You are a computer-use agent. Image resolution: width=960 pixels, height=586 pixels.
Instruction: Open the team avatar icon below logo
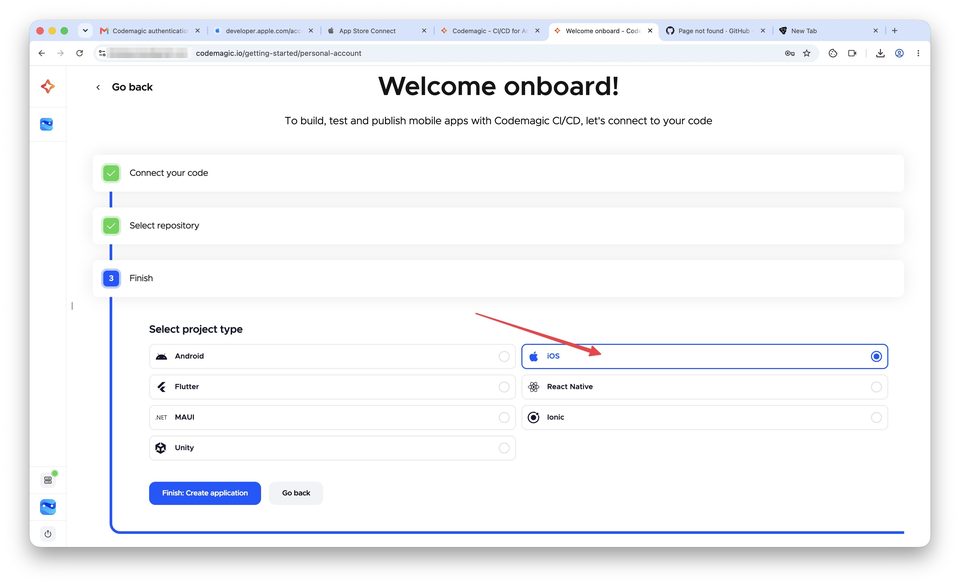[47, 124]
